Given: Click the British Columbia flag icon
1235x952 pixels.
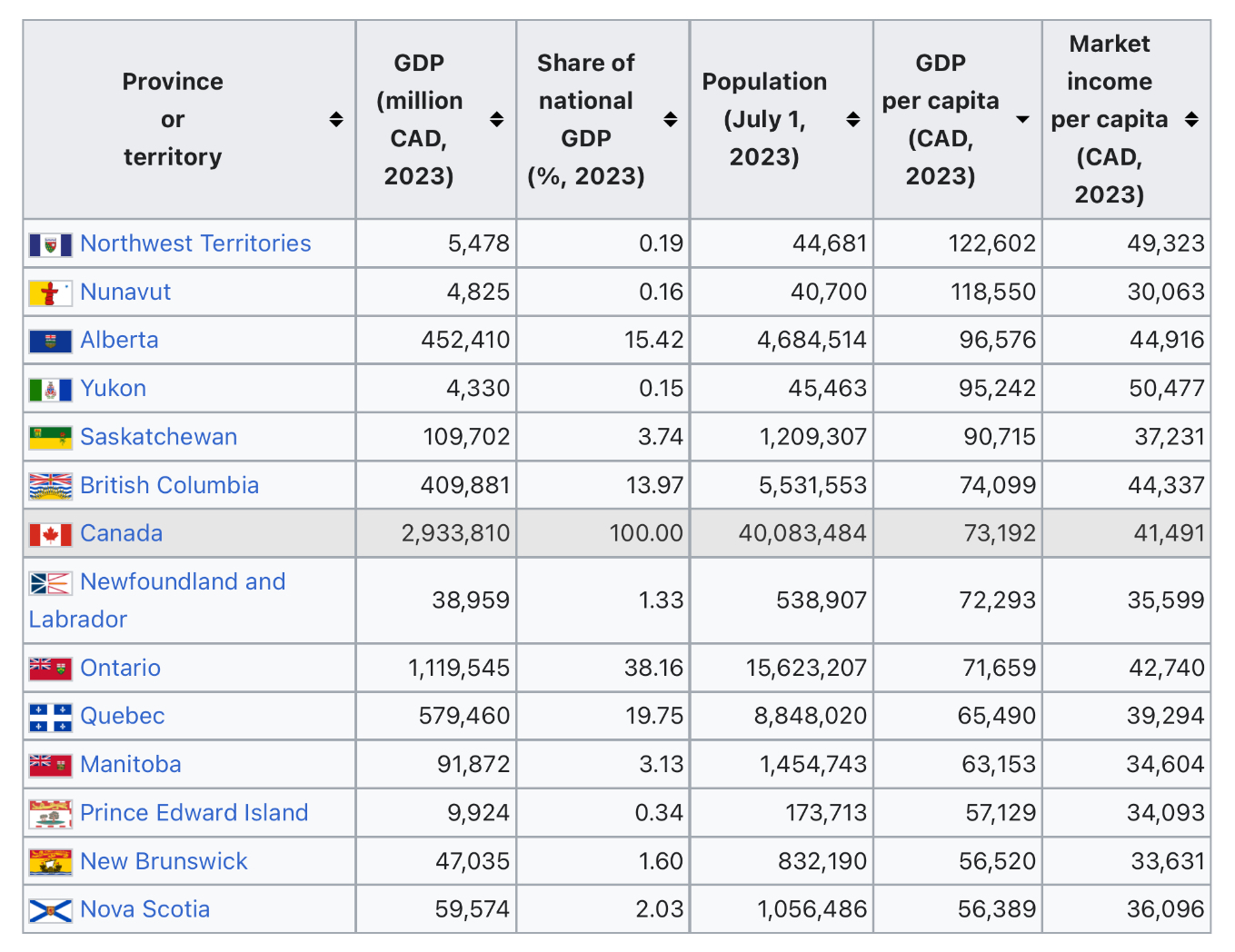Looking at the screenshot, I should pyautogui.click(x=50, y=486).
